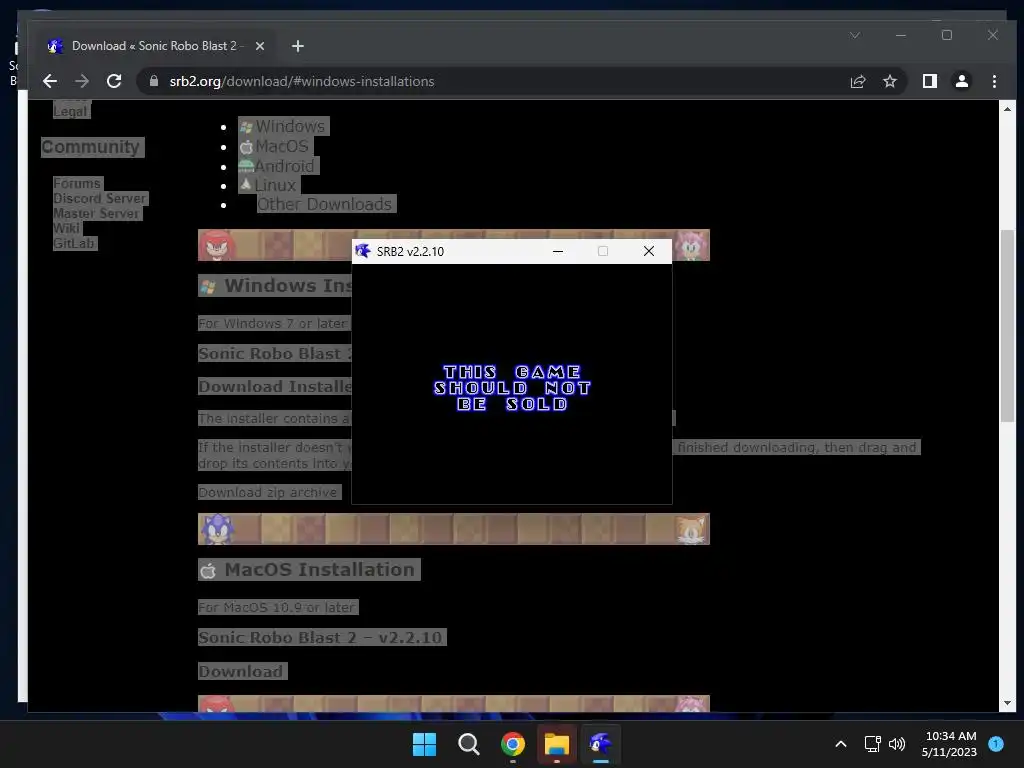
Task: Share this page from the address bar
Action: tap(857, 81)
